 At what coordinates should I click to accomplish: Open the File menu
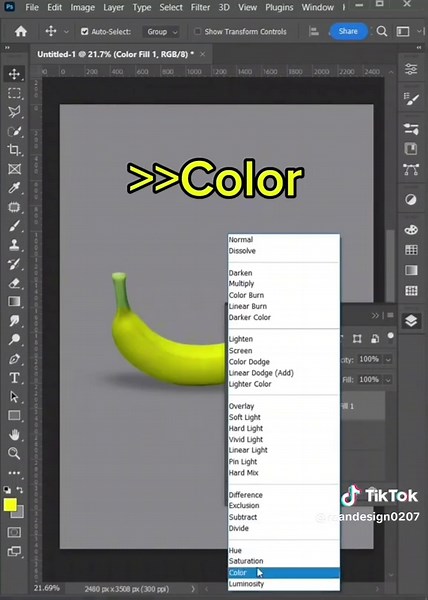[32, 7]
